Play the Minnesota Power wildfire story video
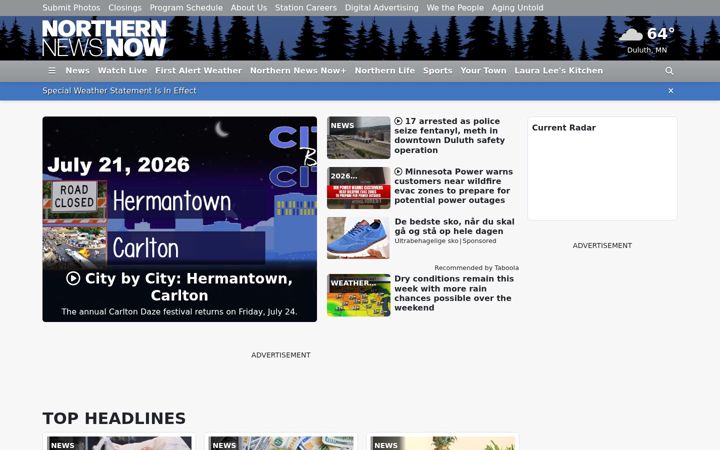This screenshot has width=720, height=450. 398,171
